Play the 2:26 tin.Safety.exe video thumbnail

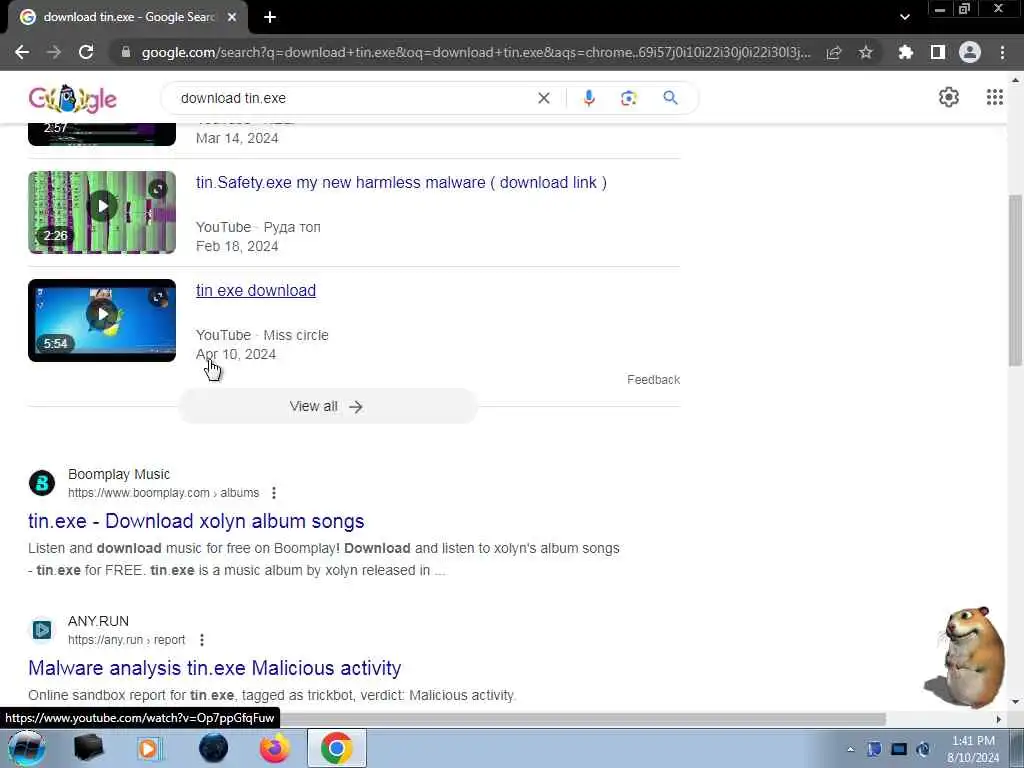(x=102, y=212)
